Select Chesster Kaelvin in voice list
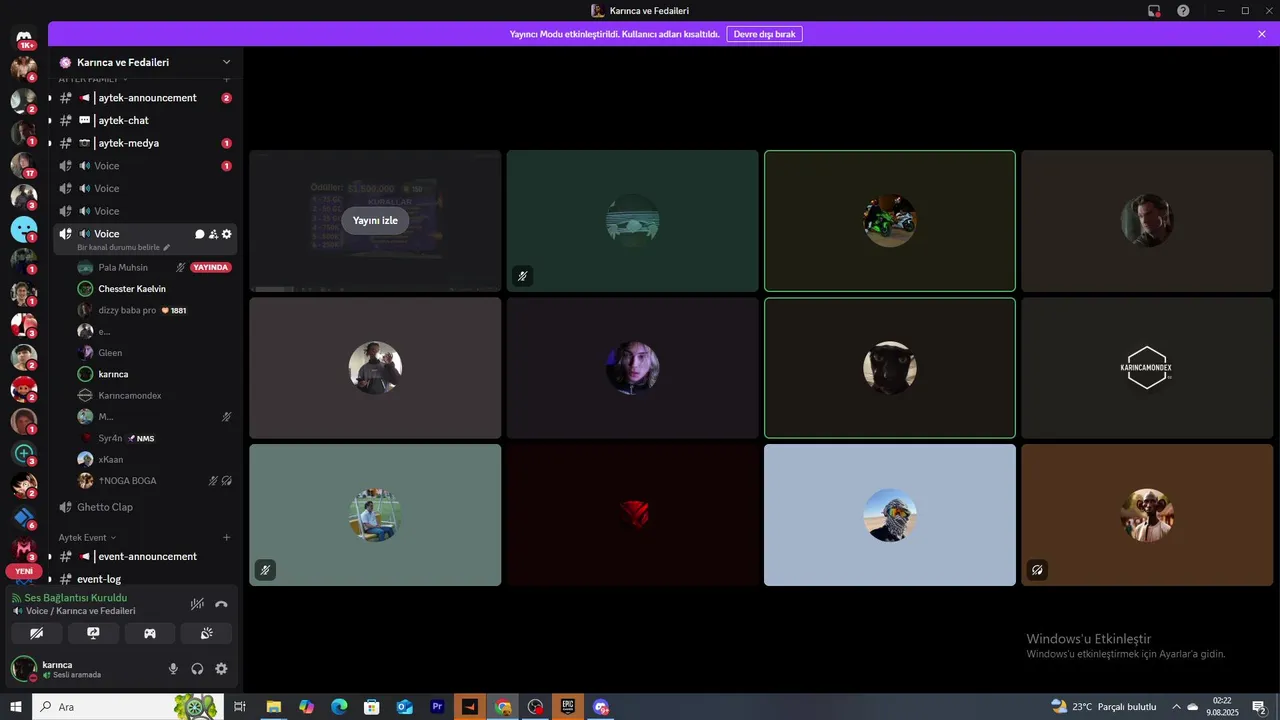Screen dimensions: 1280x720 point(155,289)
